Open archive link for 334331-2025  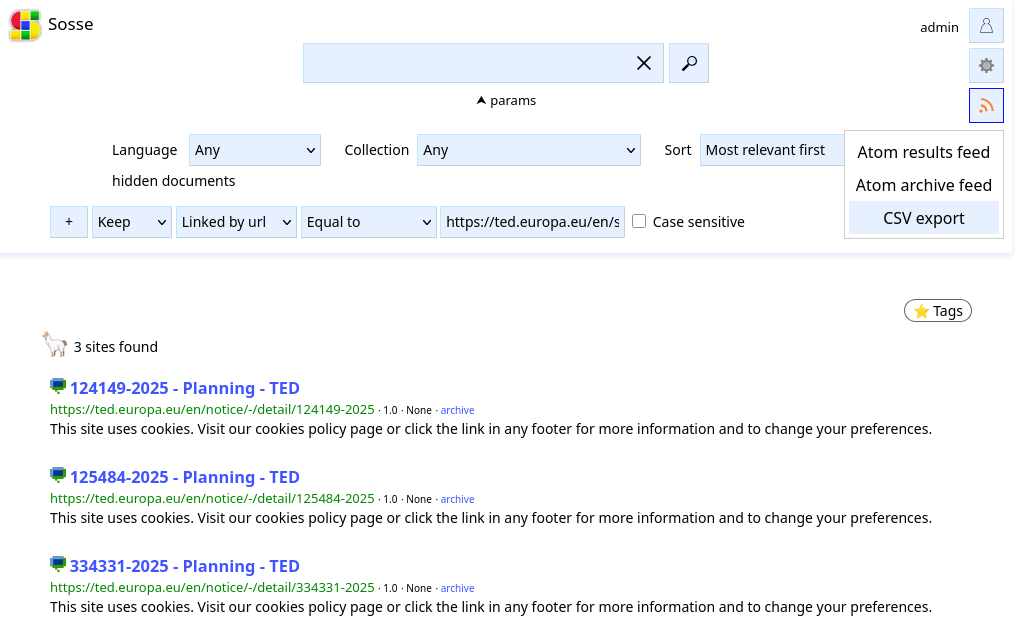(x=457, y=588)
